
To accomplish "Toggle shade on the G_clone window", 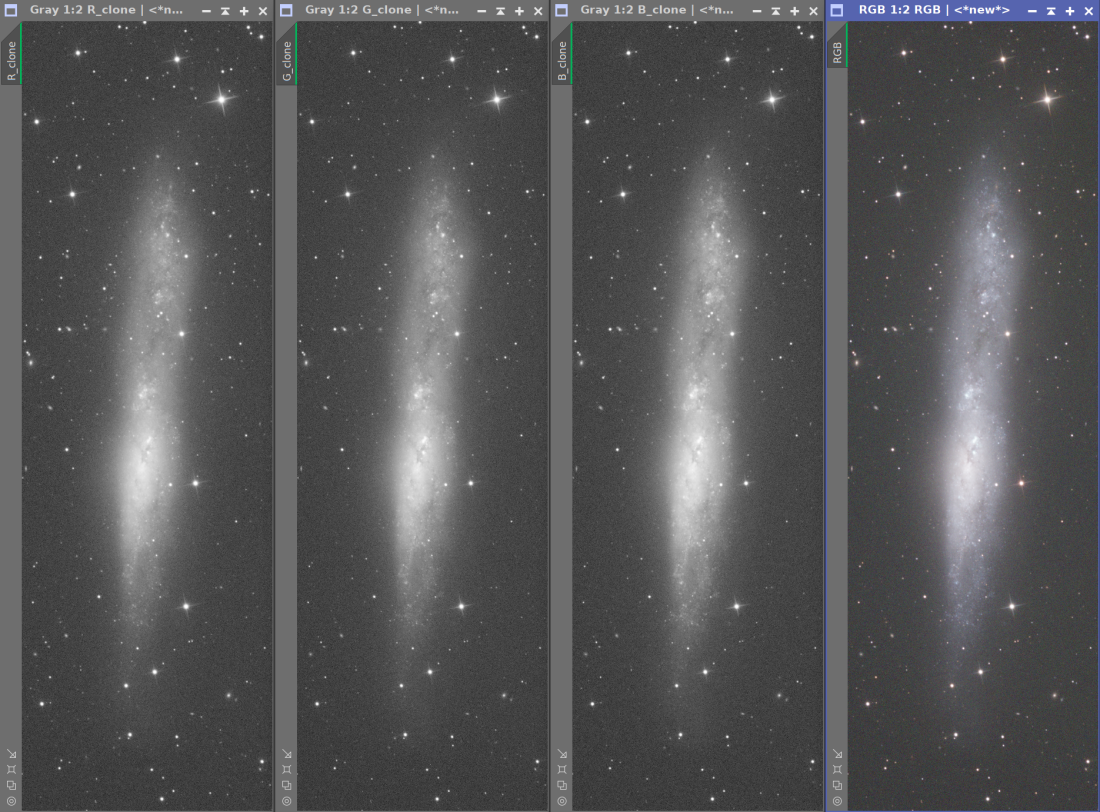I will [500, 11].
